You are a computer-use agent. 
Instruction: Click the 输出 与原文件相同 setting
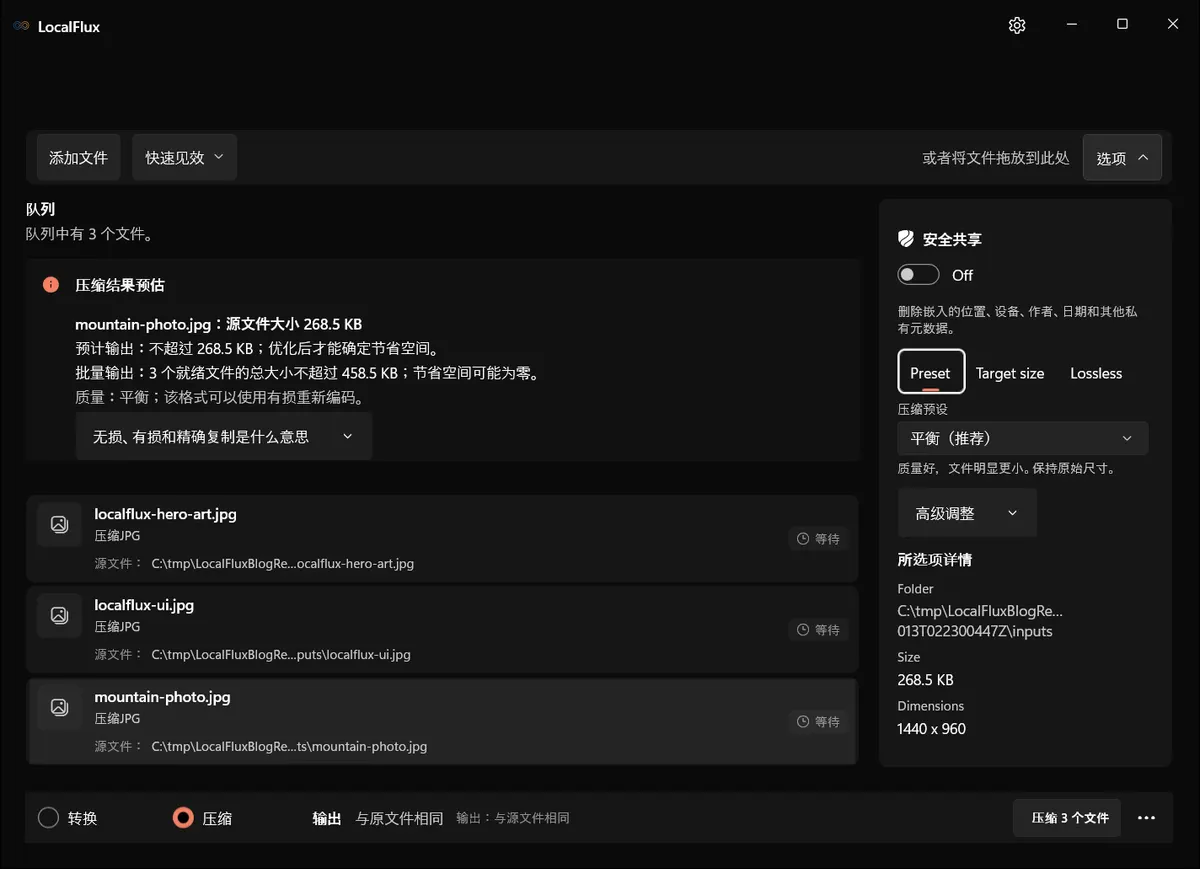point(378,818)
